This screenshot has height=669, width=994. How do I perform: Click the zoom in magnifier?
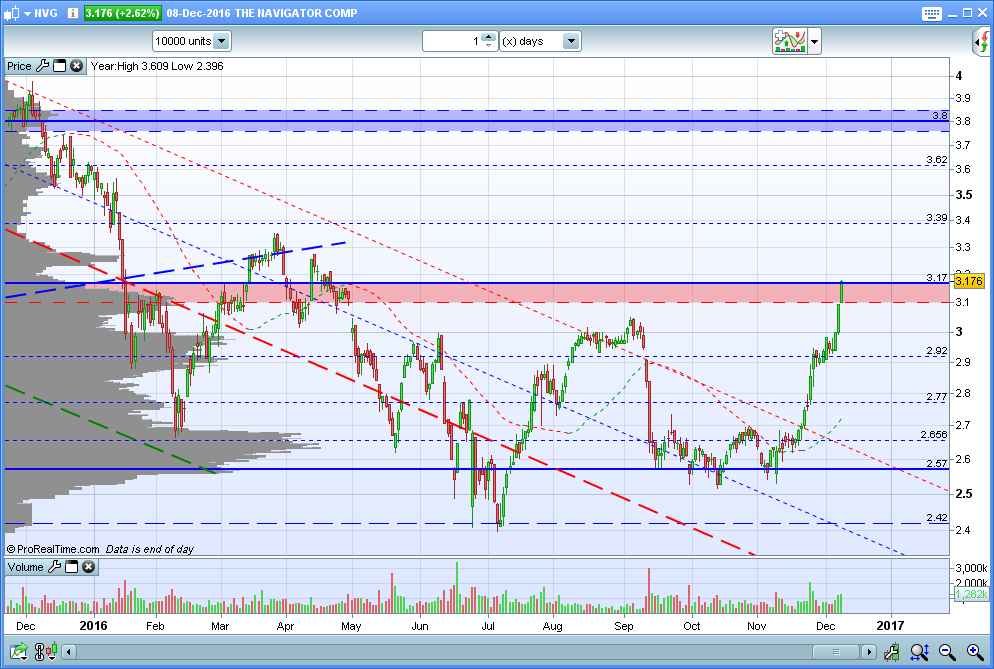(x=975, y=651)
